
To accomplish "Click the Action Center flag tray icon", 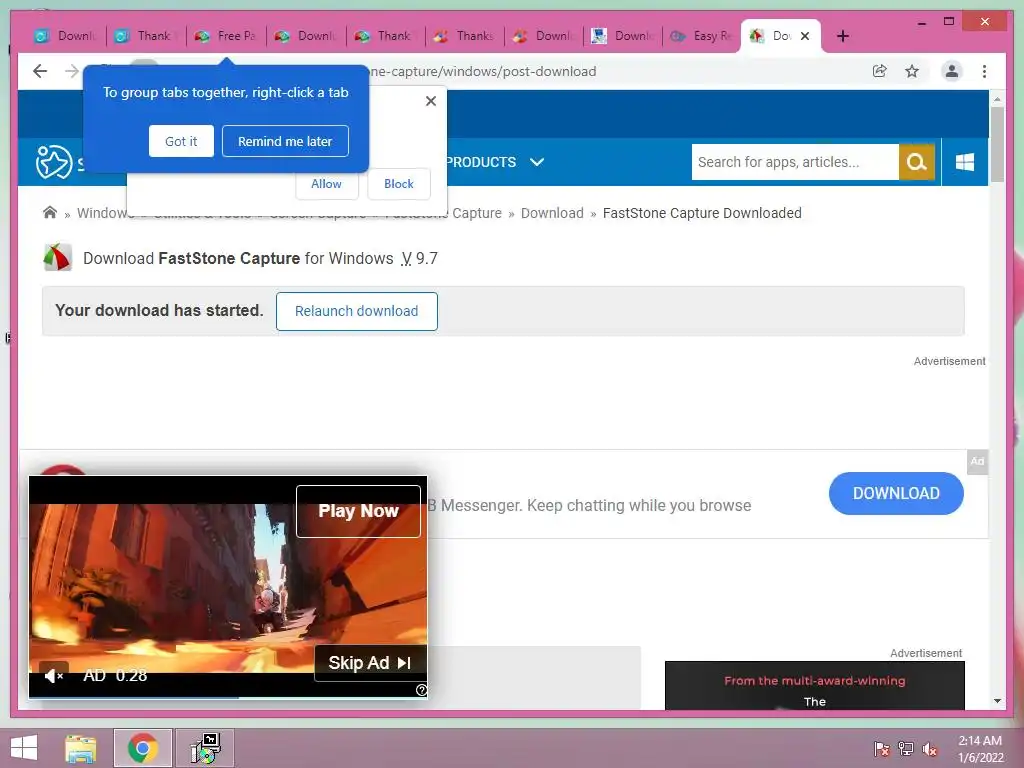I will click(881, 749).
